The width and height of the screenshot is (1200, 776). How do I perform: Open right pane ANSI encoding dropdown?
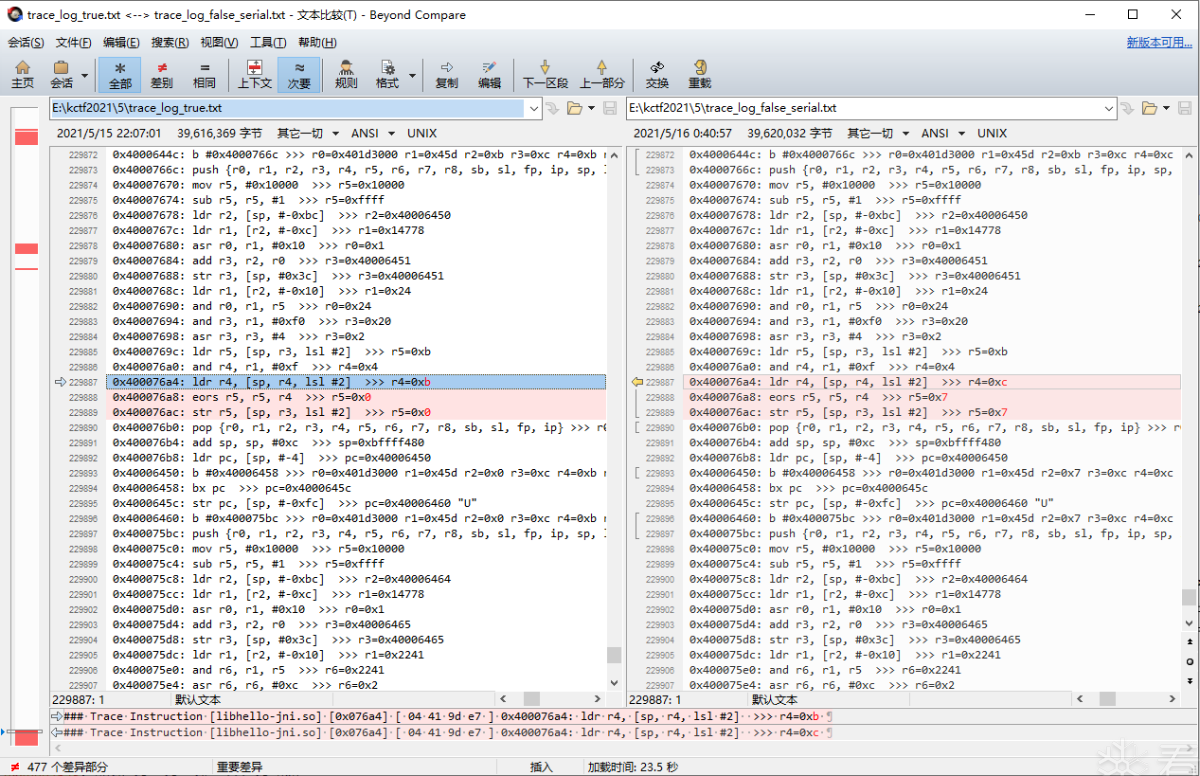943,133
